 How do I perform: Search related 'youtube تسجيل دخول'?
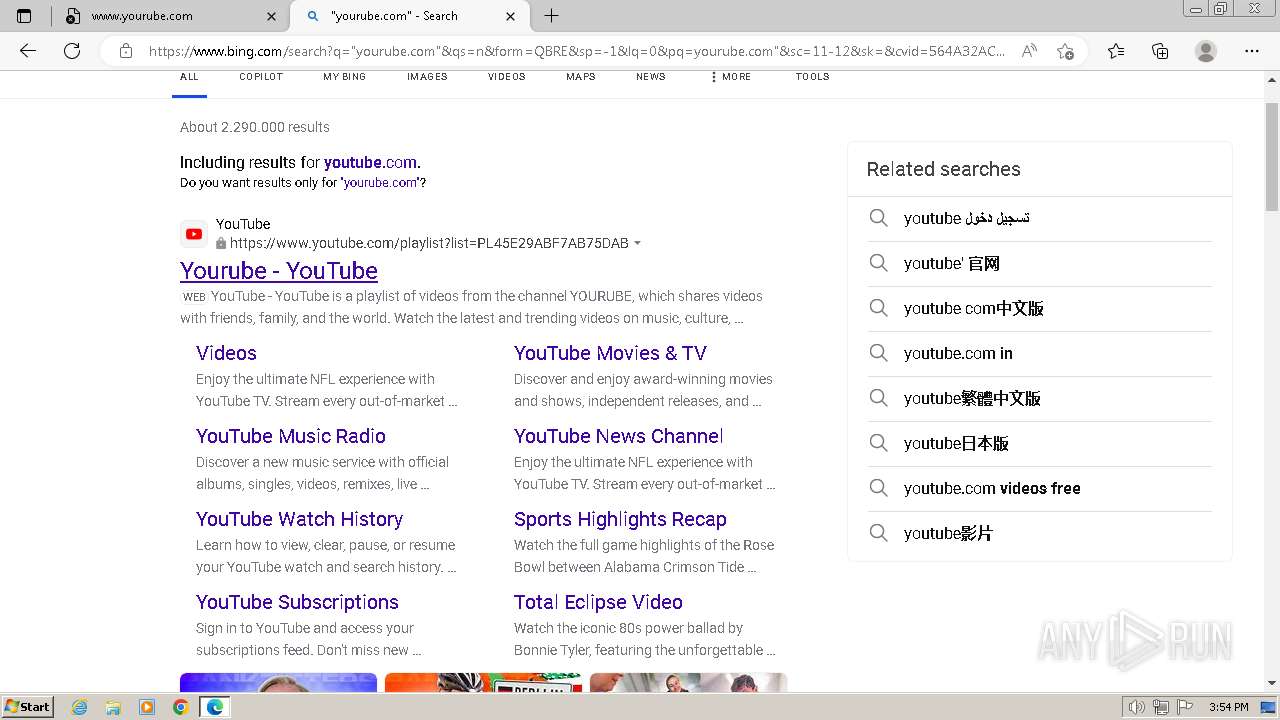(x=1040, y=218)
